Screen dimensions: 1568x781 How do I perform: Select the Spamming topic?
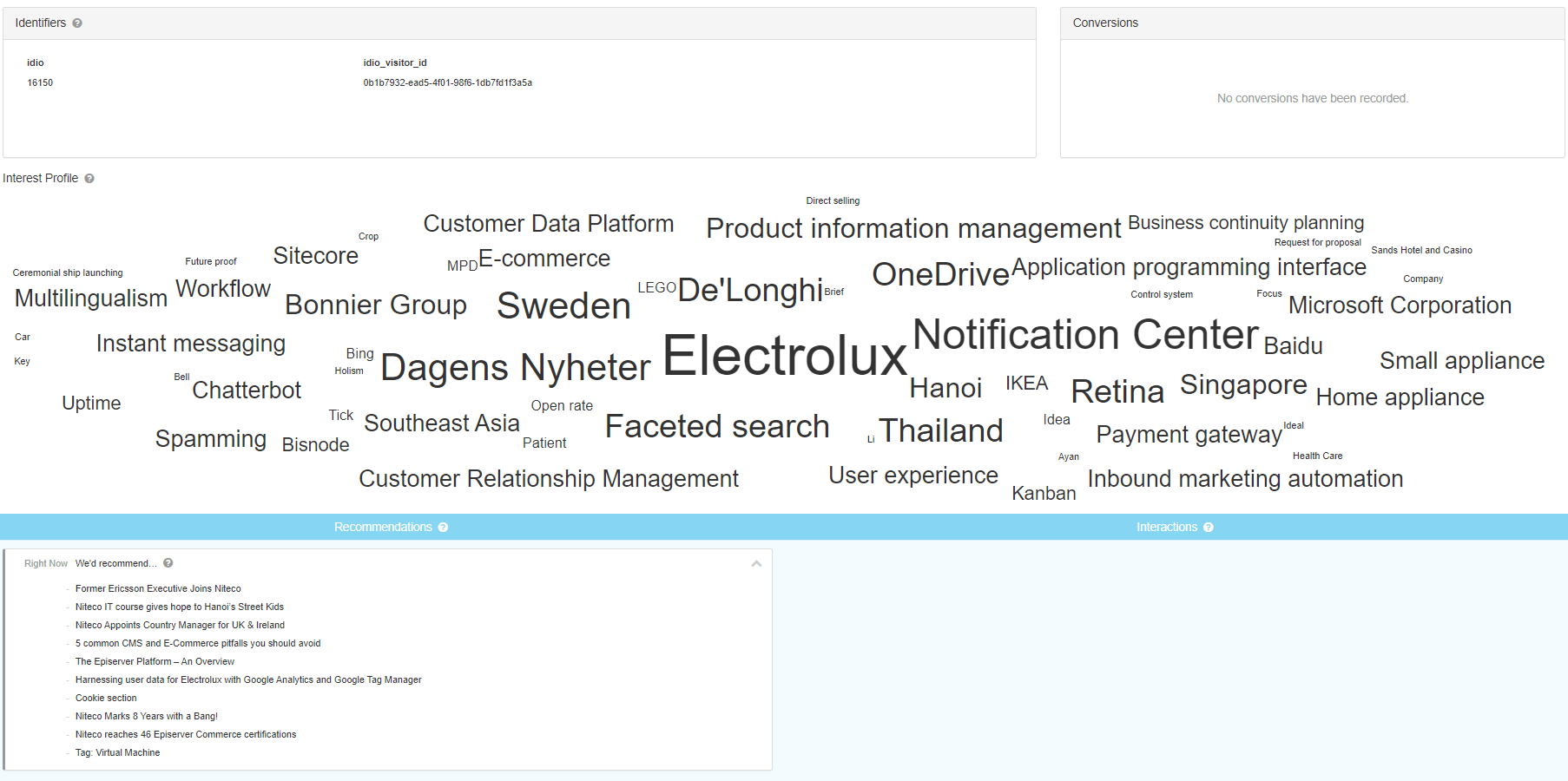(x=211, y=439)
